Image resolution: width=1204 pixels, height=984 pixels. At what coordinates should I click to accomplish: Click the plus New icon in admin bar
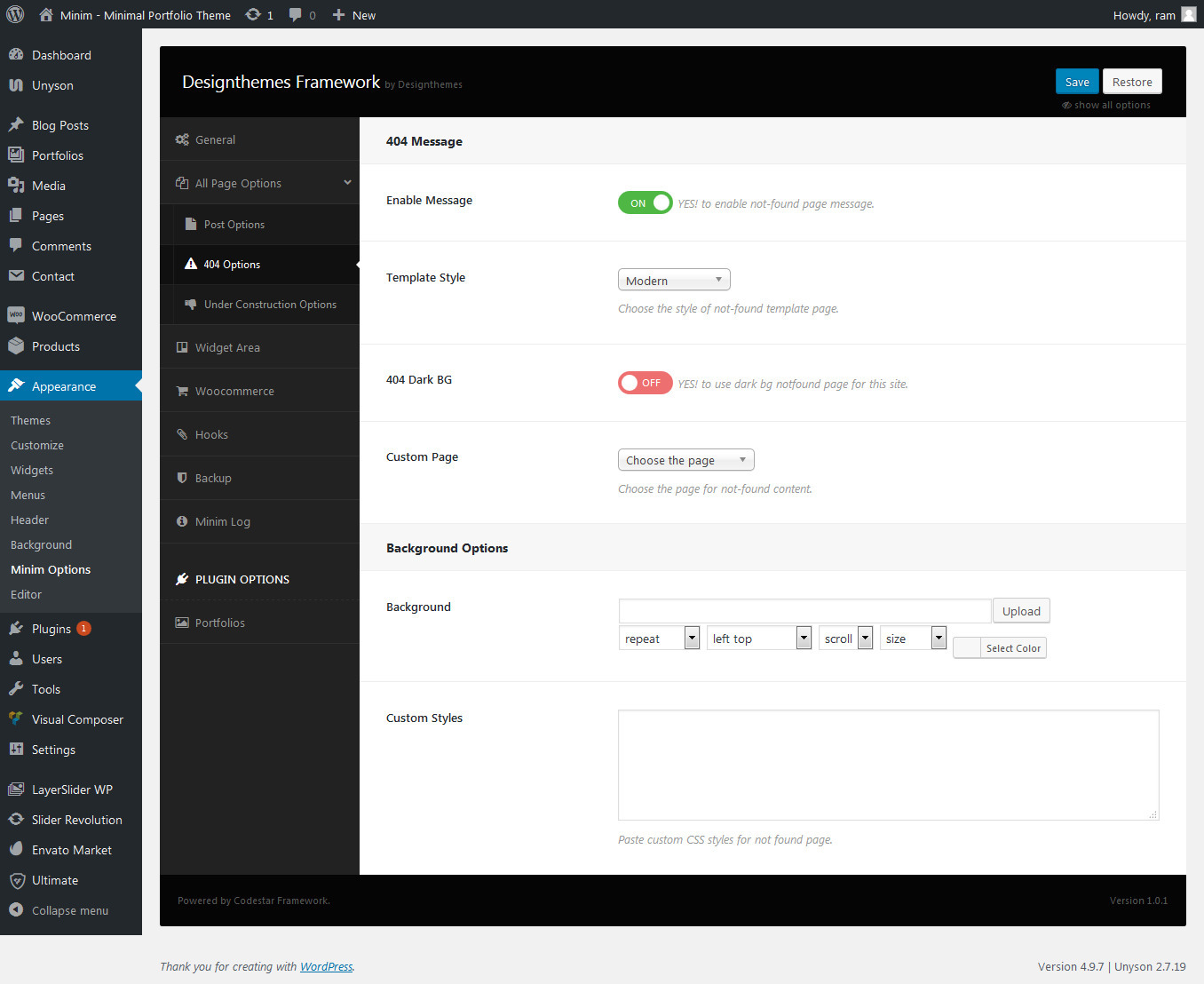(338, 15)
